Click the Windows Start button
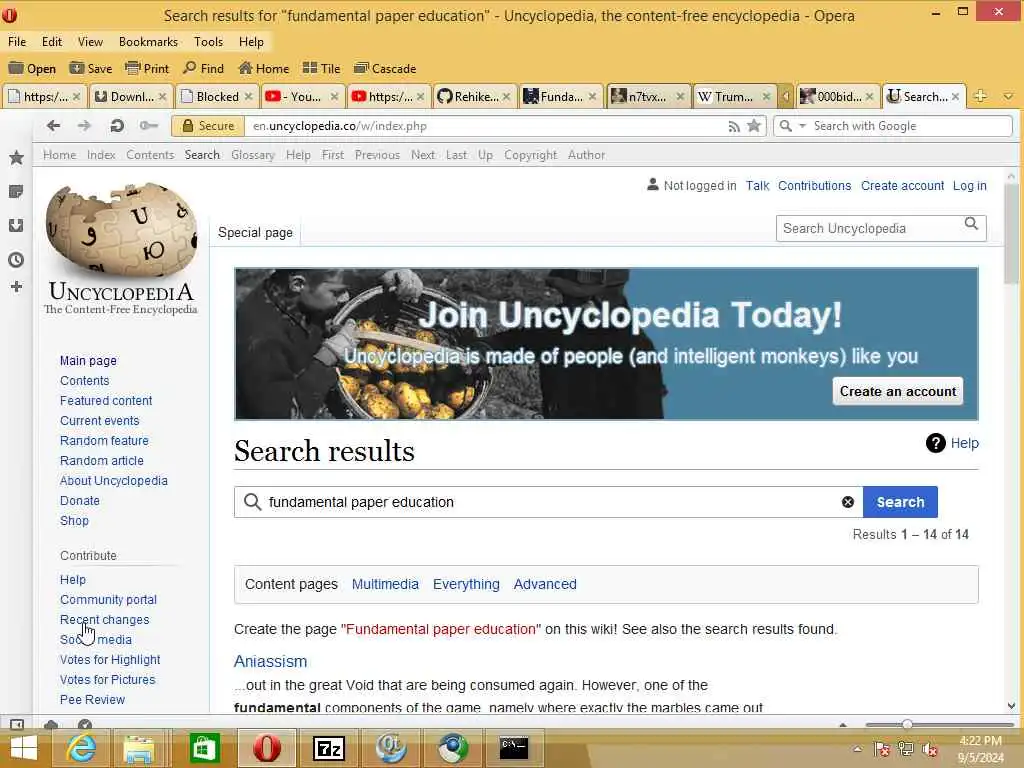Viewport: 1024px width, 768px height. pyautogui.click(x=24, y=748)
